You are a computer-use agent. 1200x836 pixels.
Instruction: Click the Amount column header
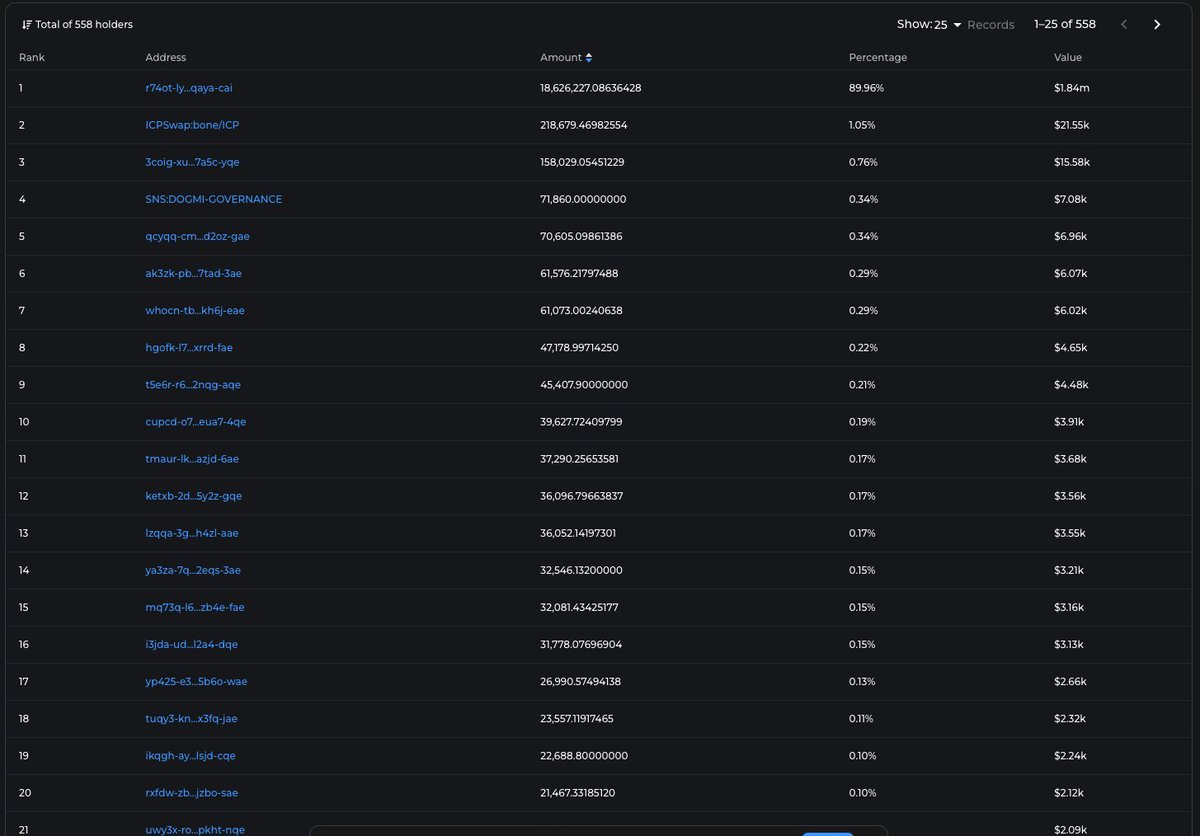tap(561, 57)
